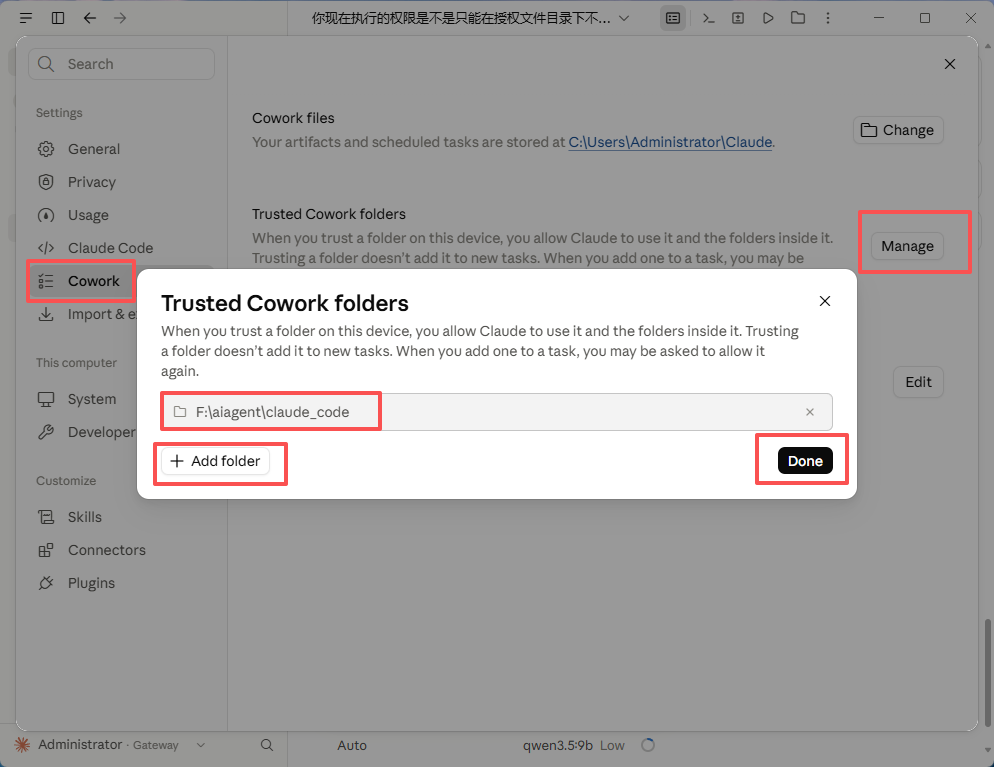Toggle the sidebar panel icon in title bar
Image resolution: width=994 pixels, height=767 pixels.
(x=58, y=18)
